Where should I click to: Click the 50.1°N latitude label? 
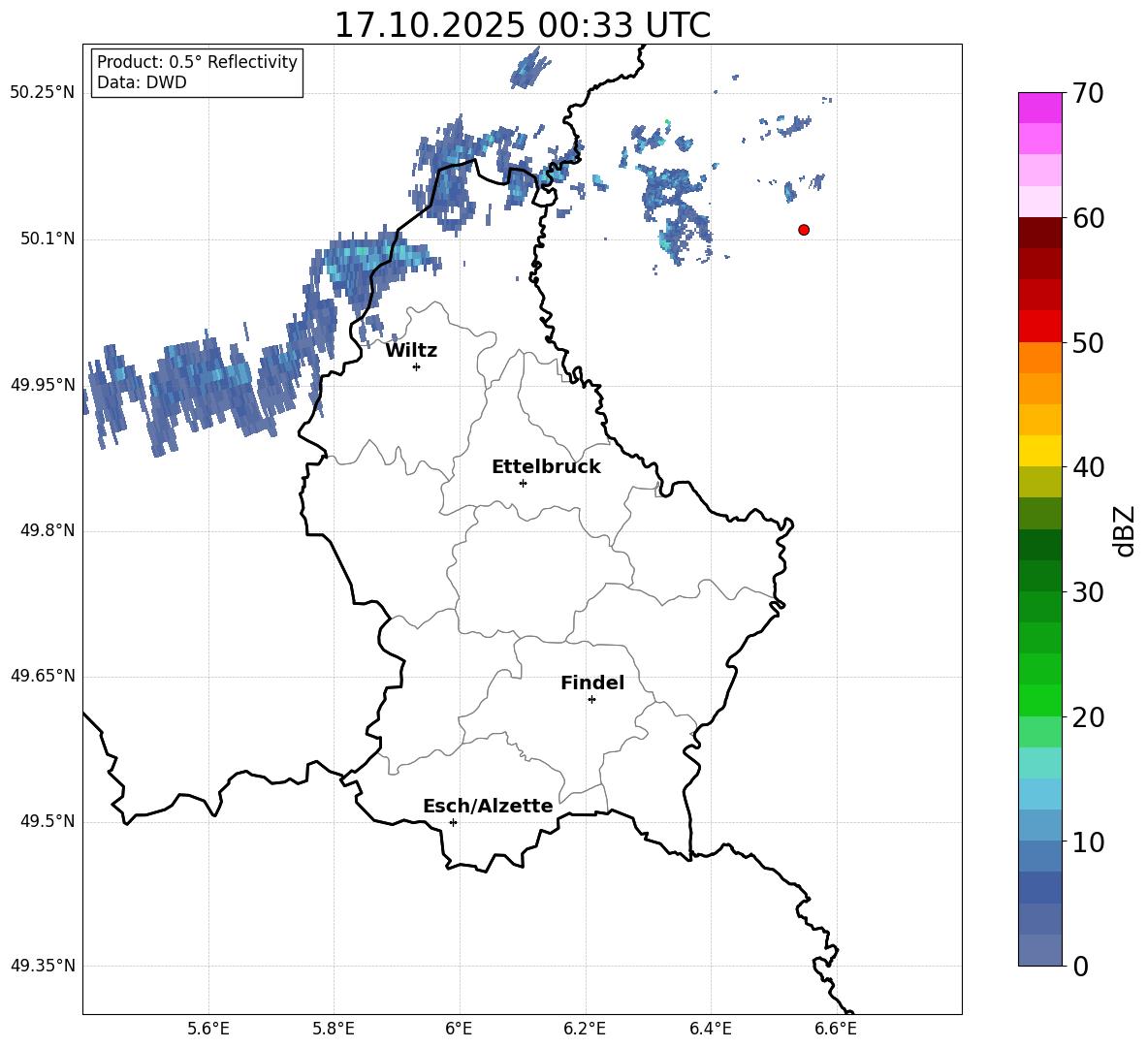coord(48,239)
